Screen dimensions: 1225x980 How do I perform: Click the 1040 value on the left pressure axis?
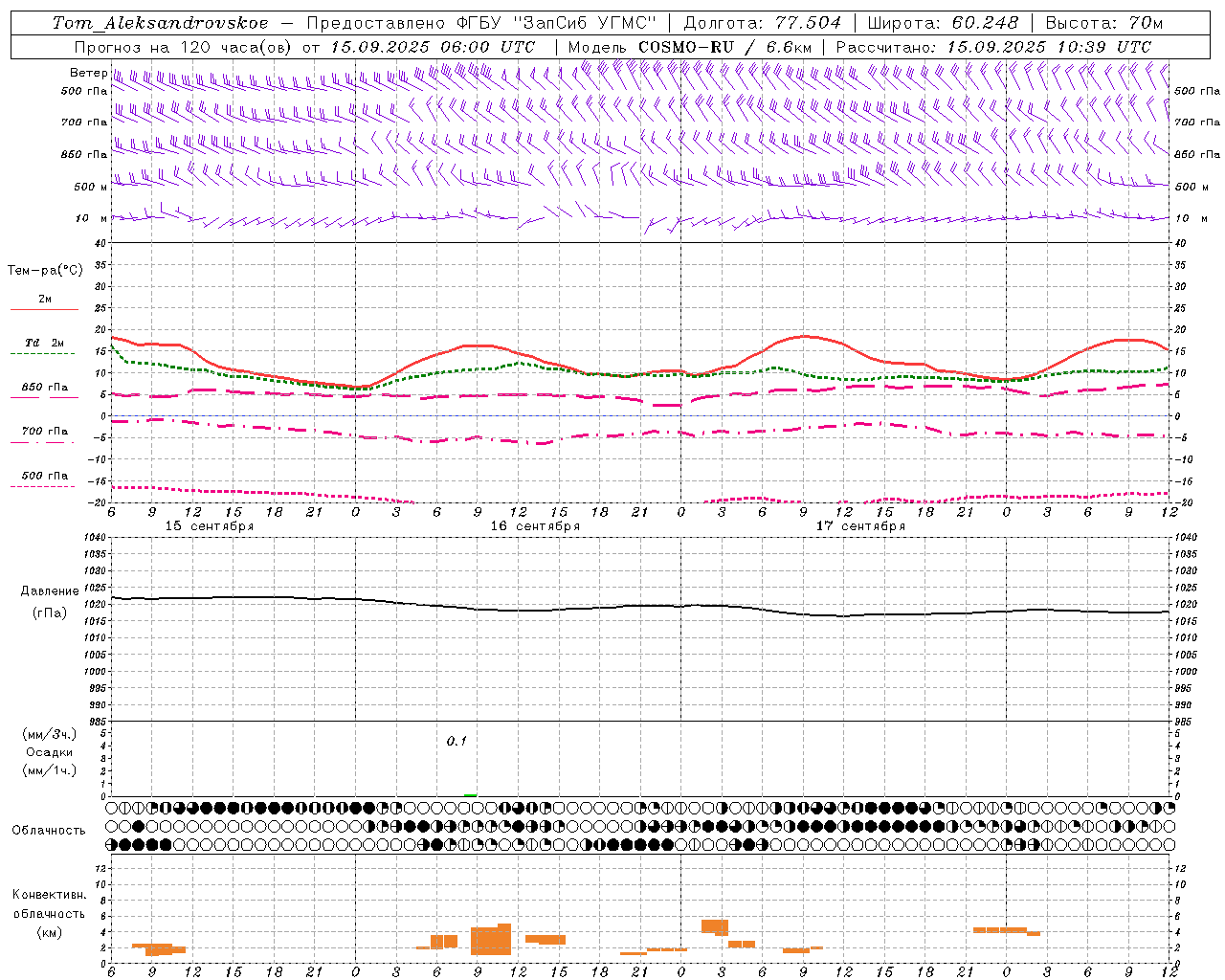(94, 538)
